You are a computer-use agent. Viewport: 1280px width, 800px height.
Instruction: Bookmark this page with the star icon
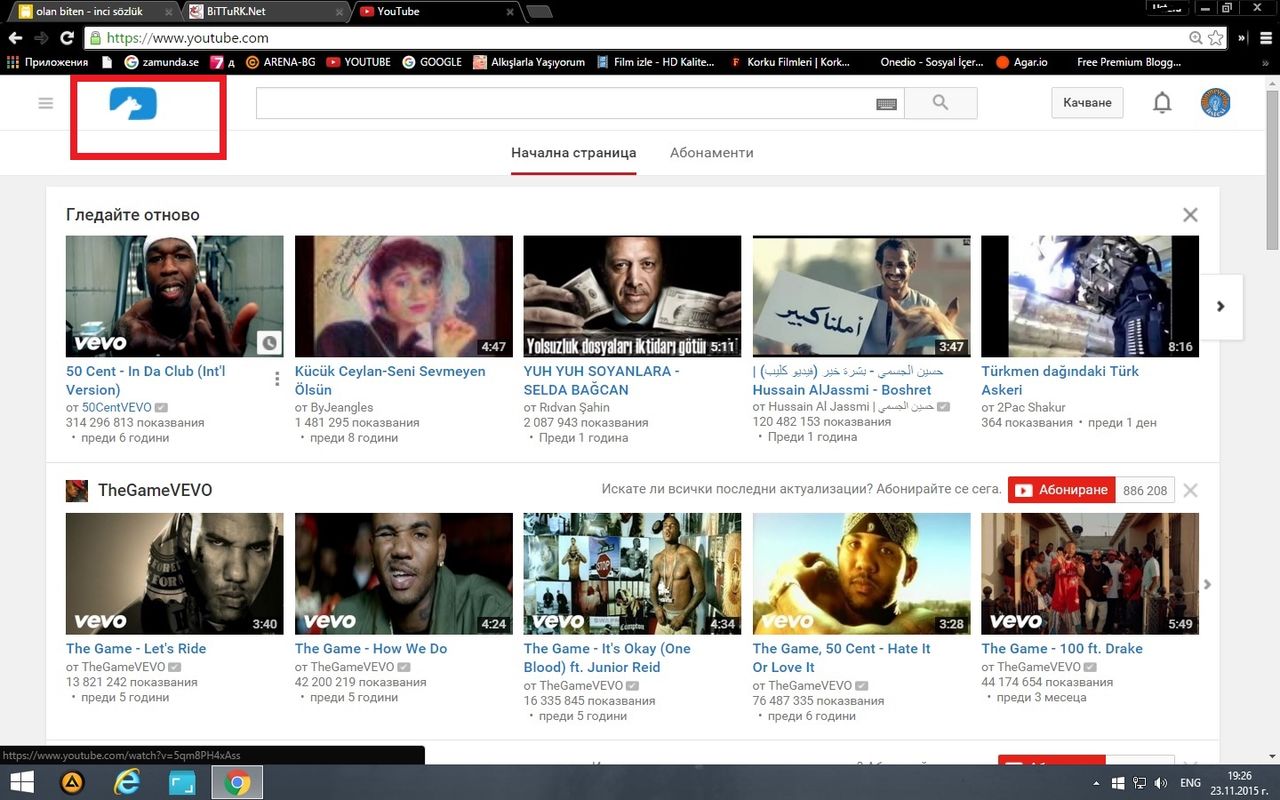pyautogui.click(x=1215, y=38)
